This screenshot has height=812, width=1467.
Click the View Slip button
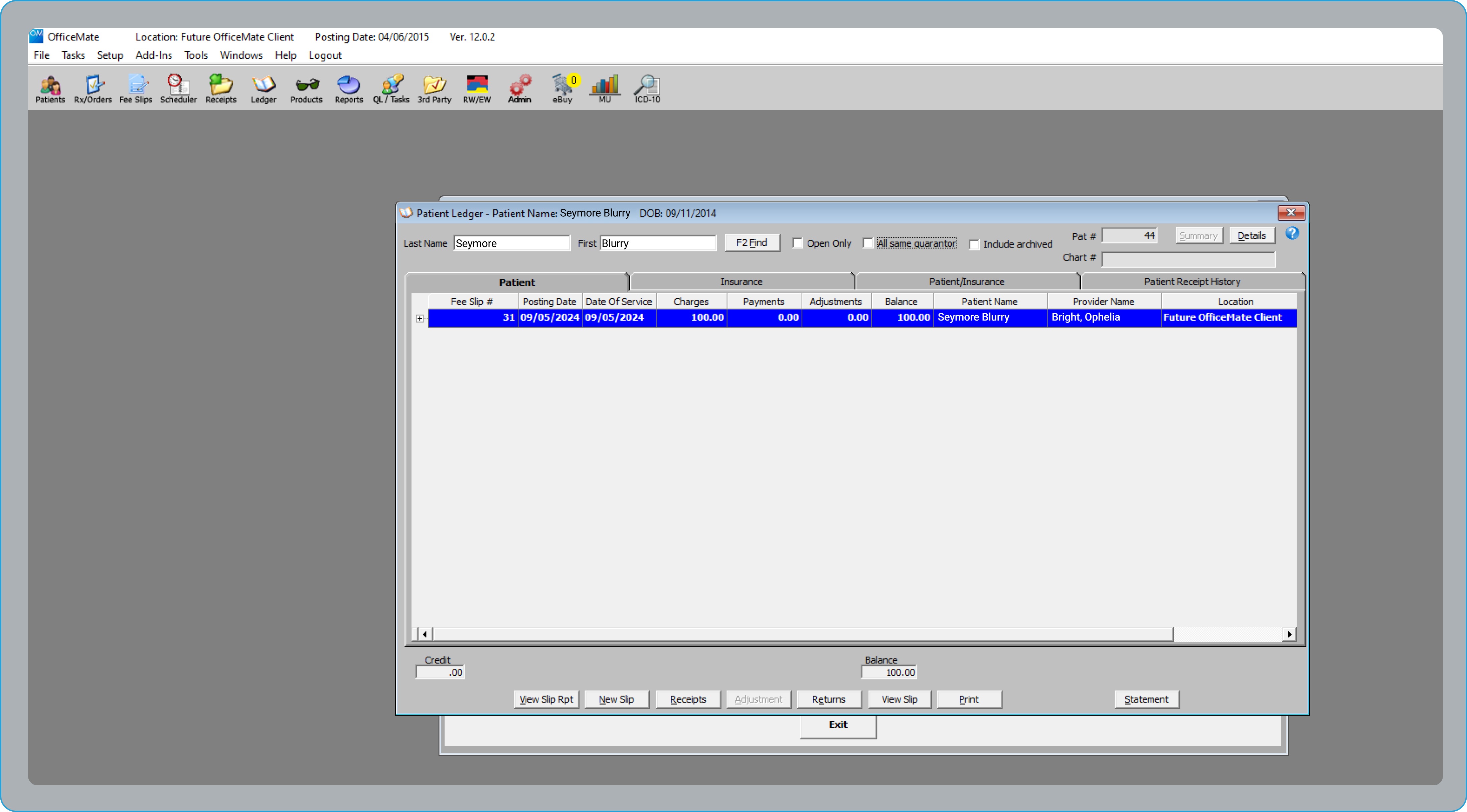tap(899, 699)
